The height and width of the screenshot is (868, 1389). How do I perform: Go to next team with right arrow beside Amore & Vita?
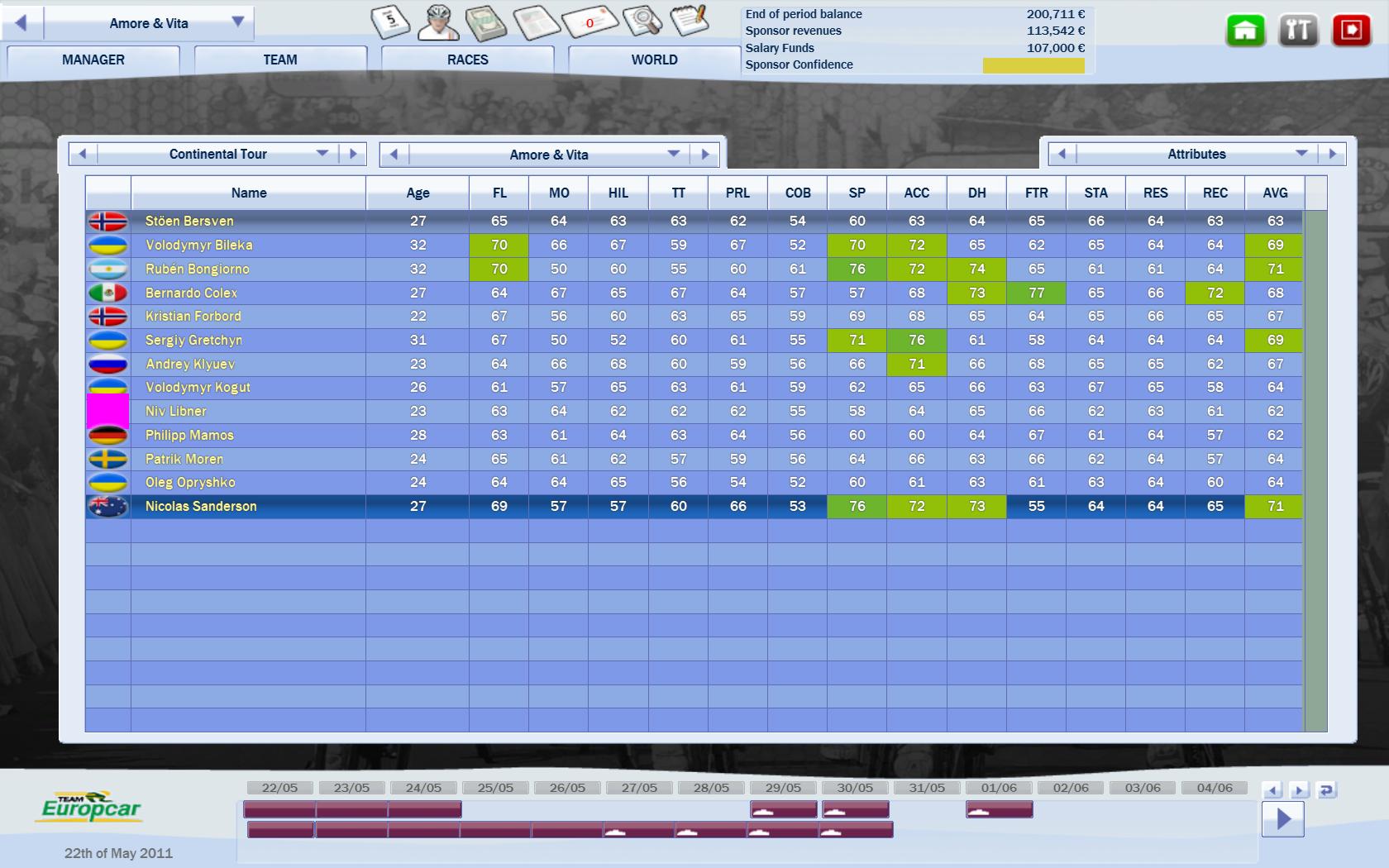coord(705,155)
